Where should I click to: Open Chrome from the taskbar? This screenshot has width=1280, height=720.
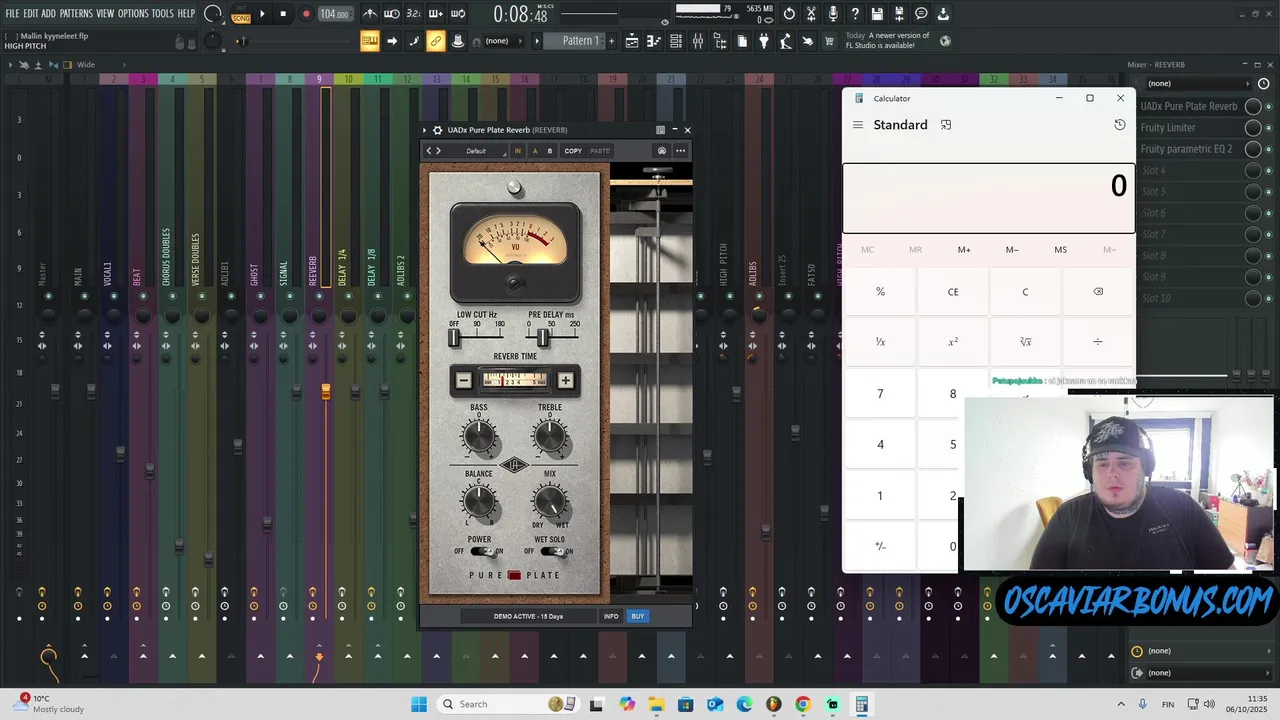[x=803, y=704]
